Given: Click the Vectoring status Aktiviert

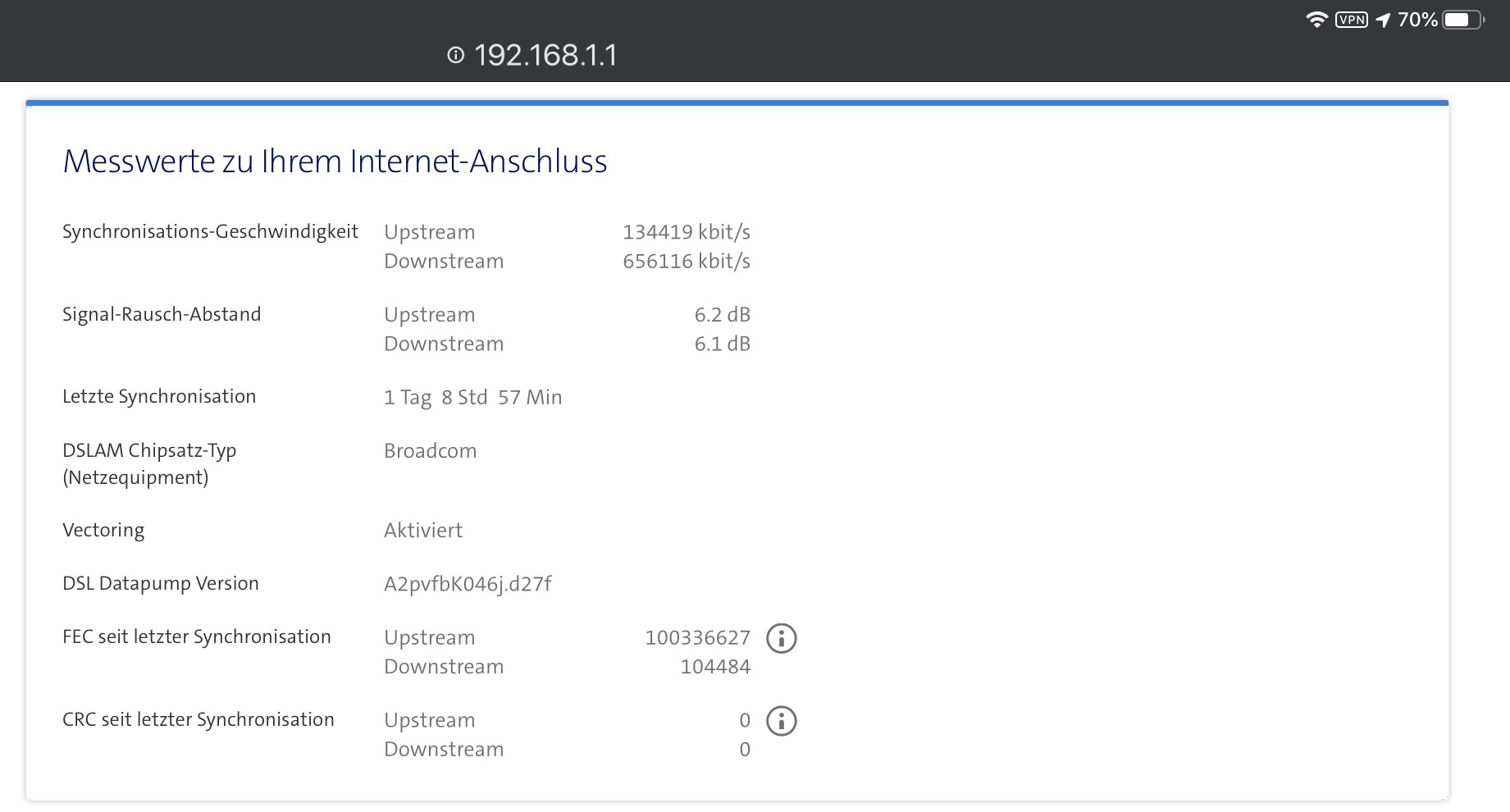Looking at the screenshot, I should coord(422,531).
